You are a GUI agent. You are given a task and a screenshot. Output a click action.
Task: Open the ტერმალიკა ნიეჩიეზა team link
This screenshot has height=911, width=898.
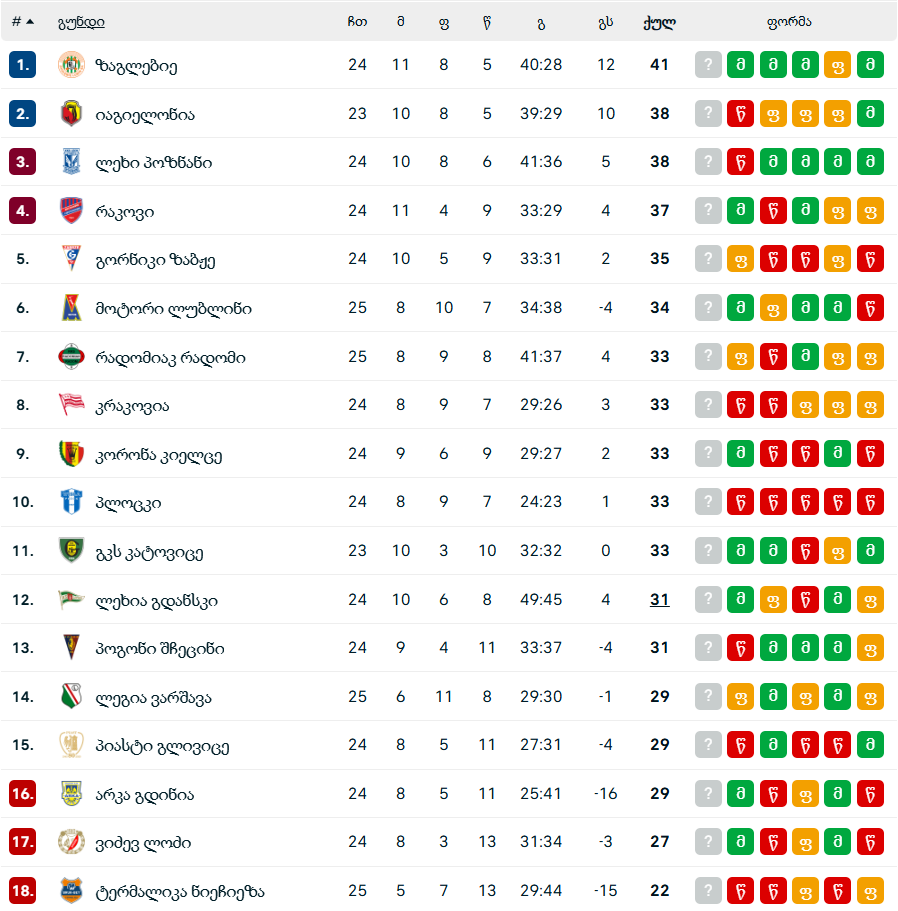coord(180,891)
